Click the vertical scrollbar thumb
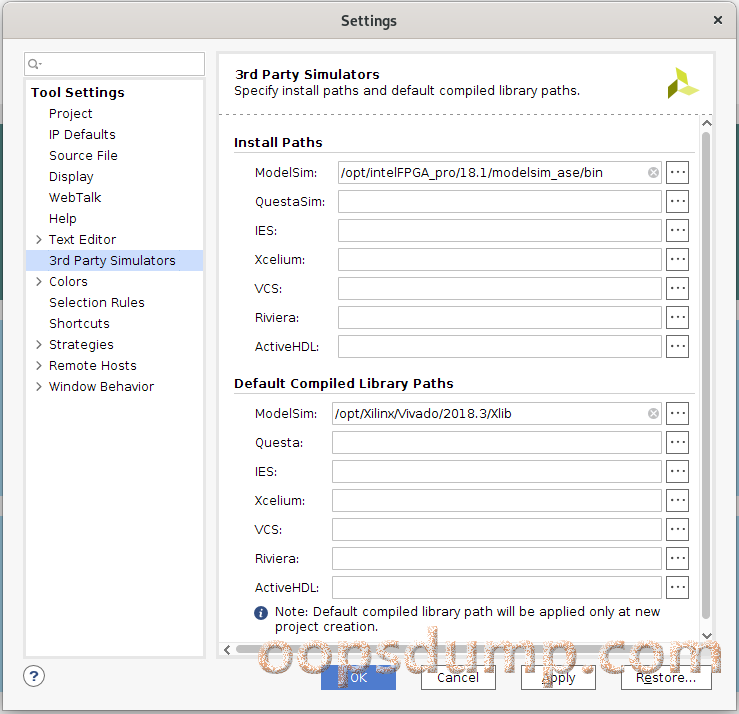Screen dimensions: 739x714 tap(706, 375)
